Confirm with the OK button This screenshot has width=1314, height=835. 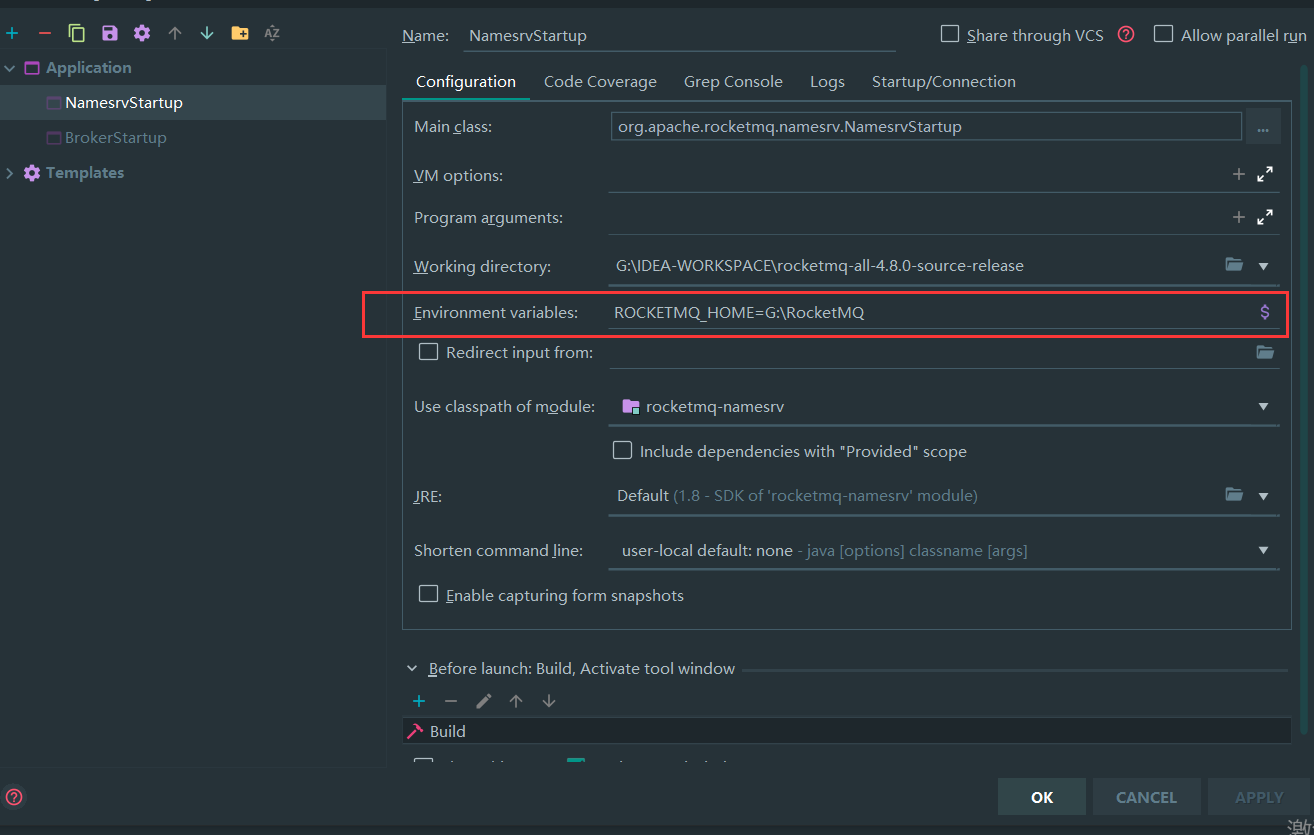(1042, 797)
